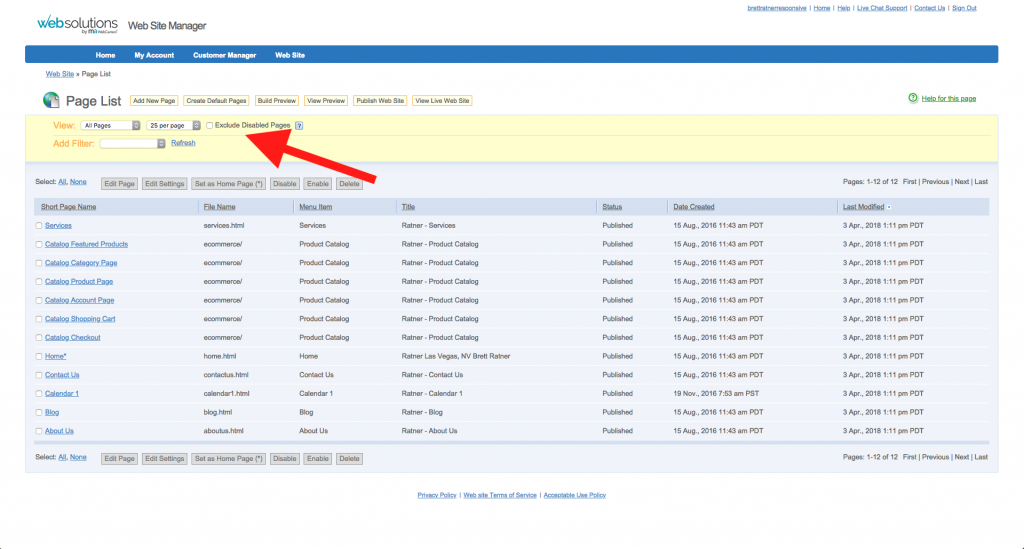This screenshot has height=549, width=1024.
Task: Select the Catalog Account Page checkbox
Action: click(x=39, y=300)
